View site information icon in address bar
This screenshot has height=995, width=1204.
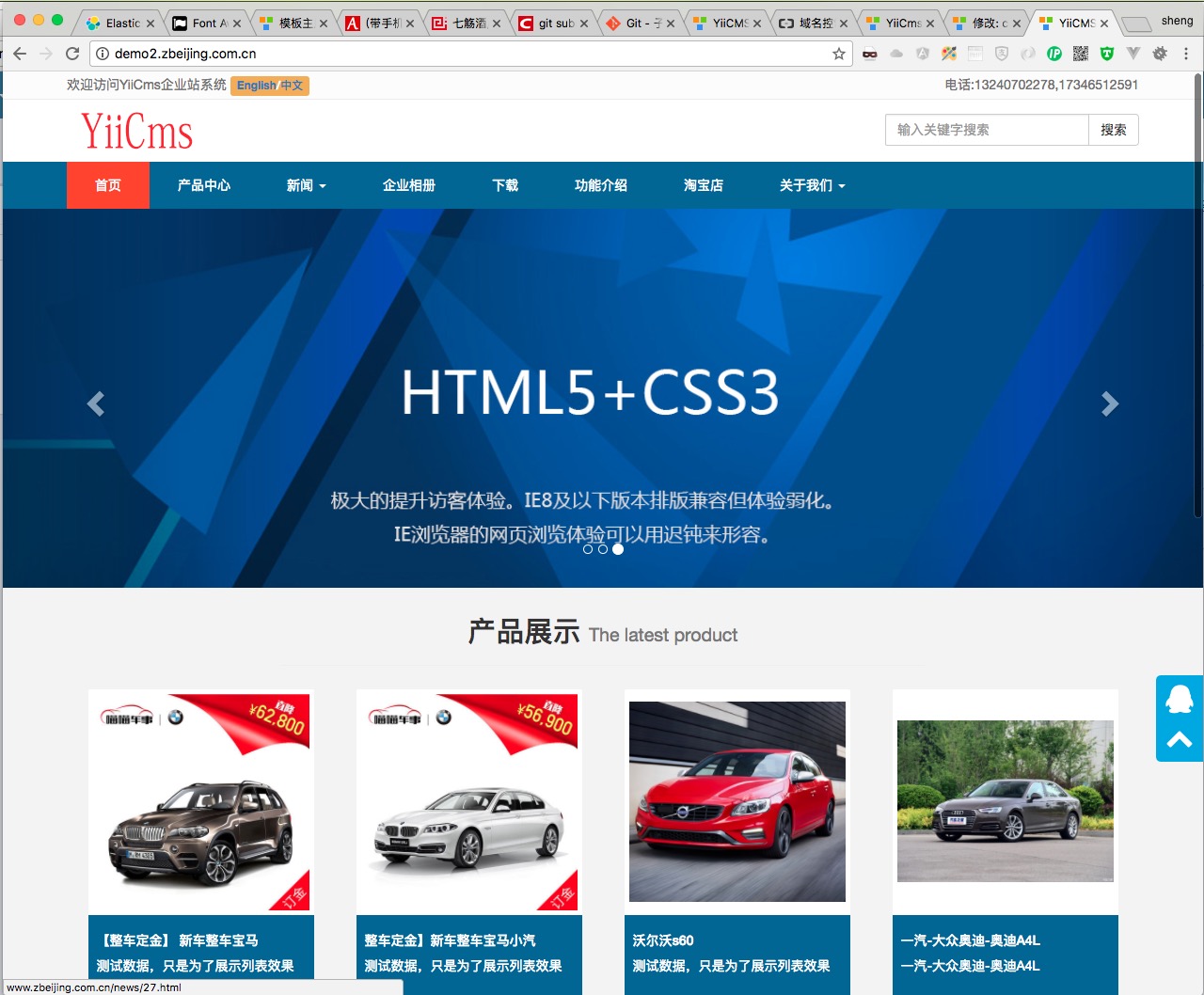[x=103, y=54]
